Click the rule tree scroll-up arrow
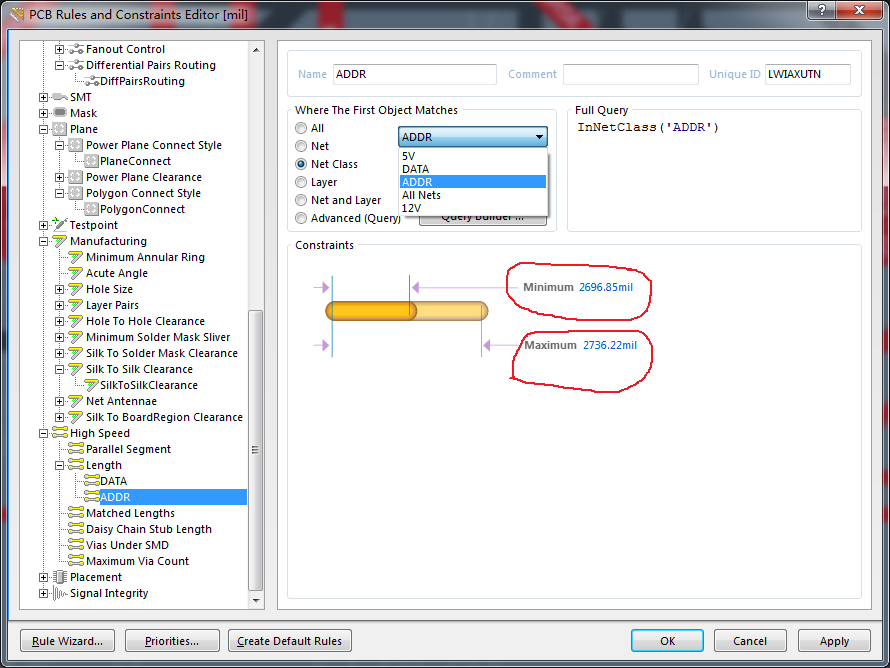Screen dimensions: 890x668 coord(256,50)
